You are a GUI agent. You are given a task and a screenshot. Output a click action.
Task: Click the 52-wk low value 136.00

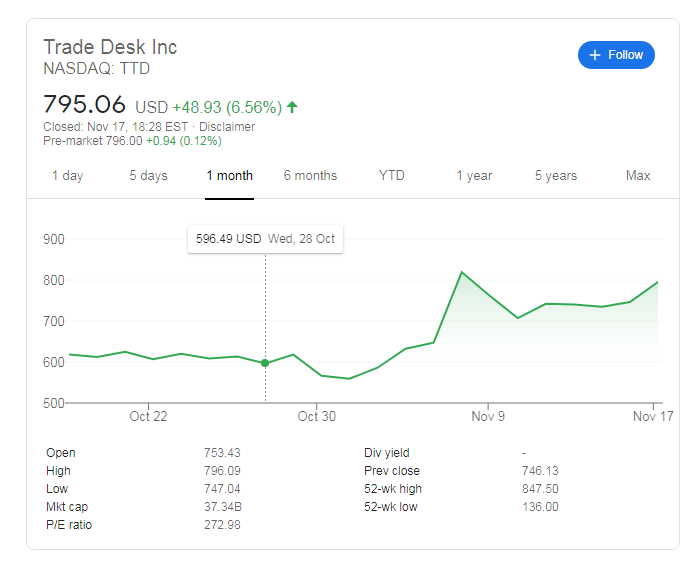point(540,507)
